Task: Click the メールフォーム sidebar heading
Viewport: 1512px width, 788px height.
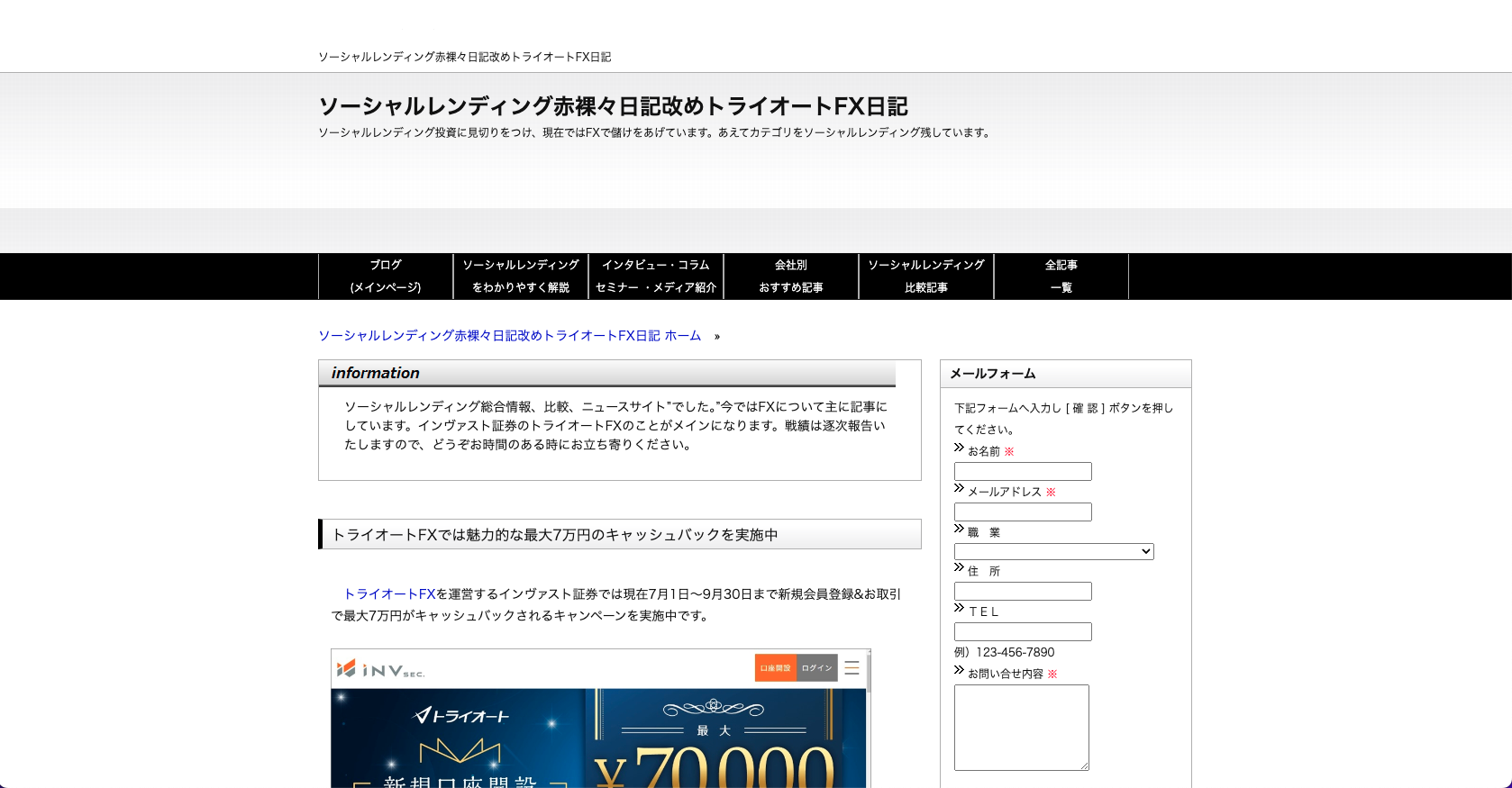Action: pyautogui.click(x=1066, y=374)
